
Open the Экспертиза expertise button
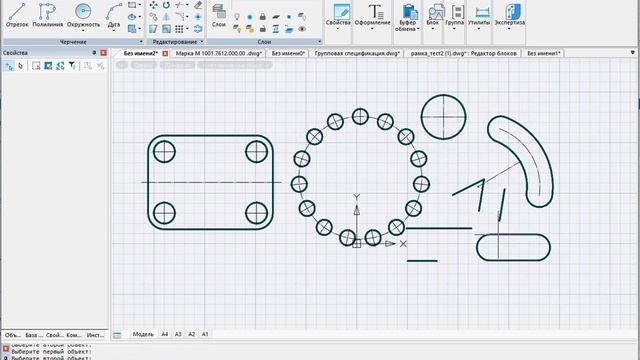(509, 16)
